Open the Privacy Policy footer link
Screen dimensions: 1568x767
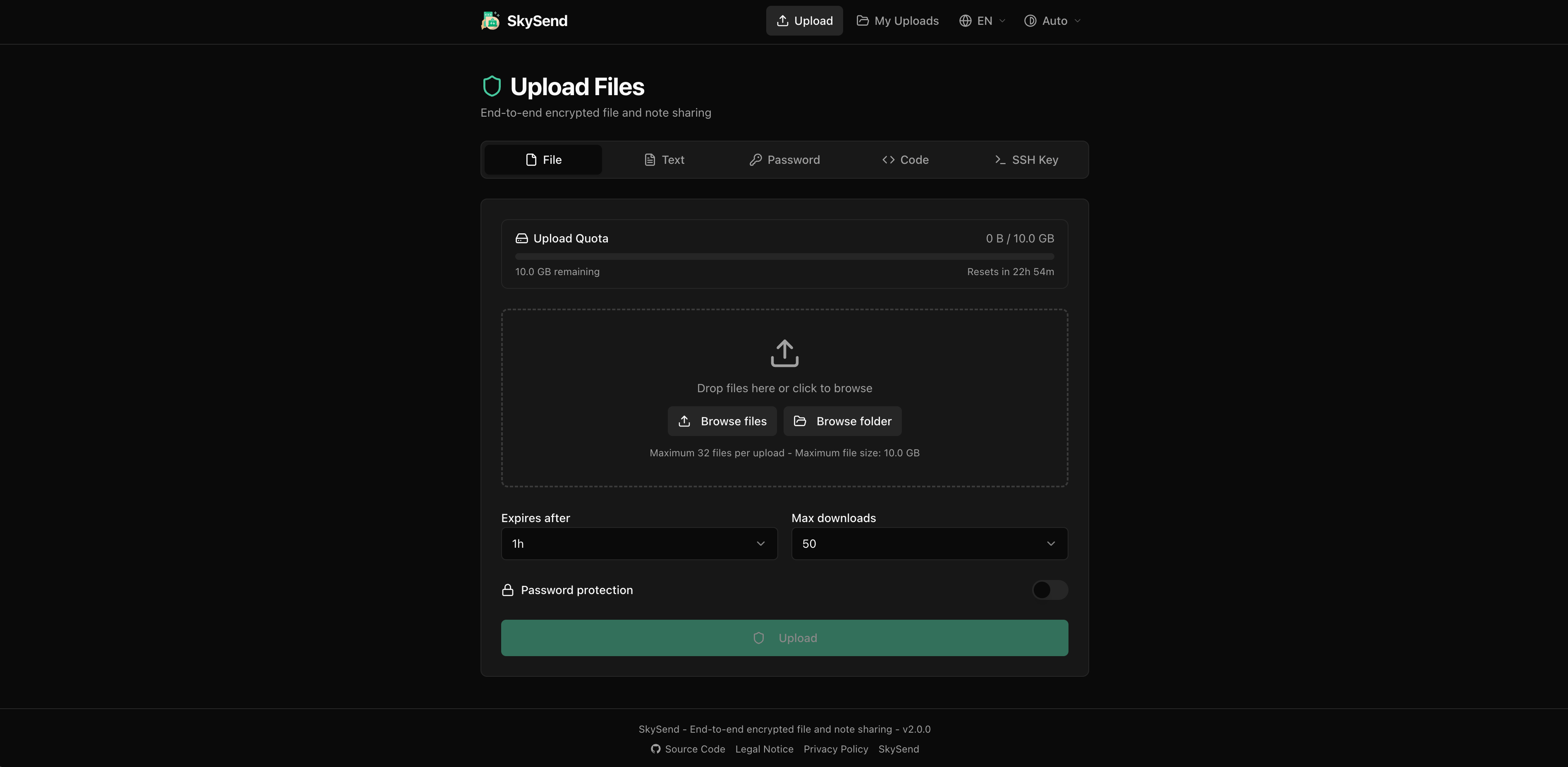pos(836,749)
